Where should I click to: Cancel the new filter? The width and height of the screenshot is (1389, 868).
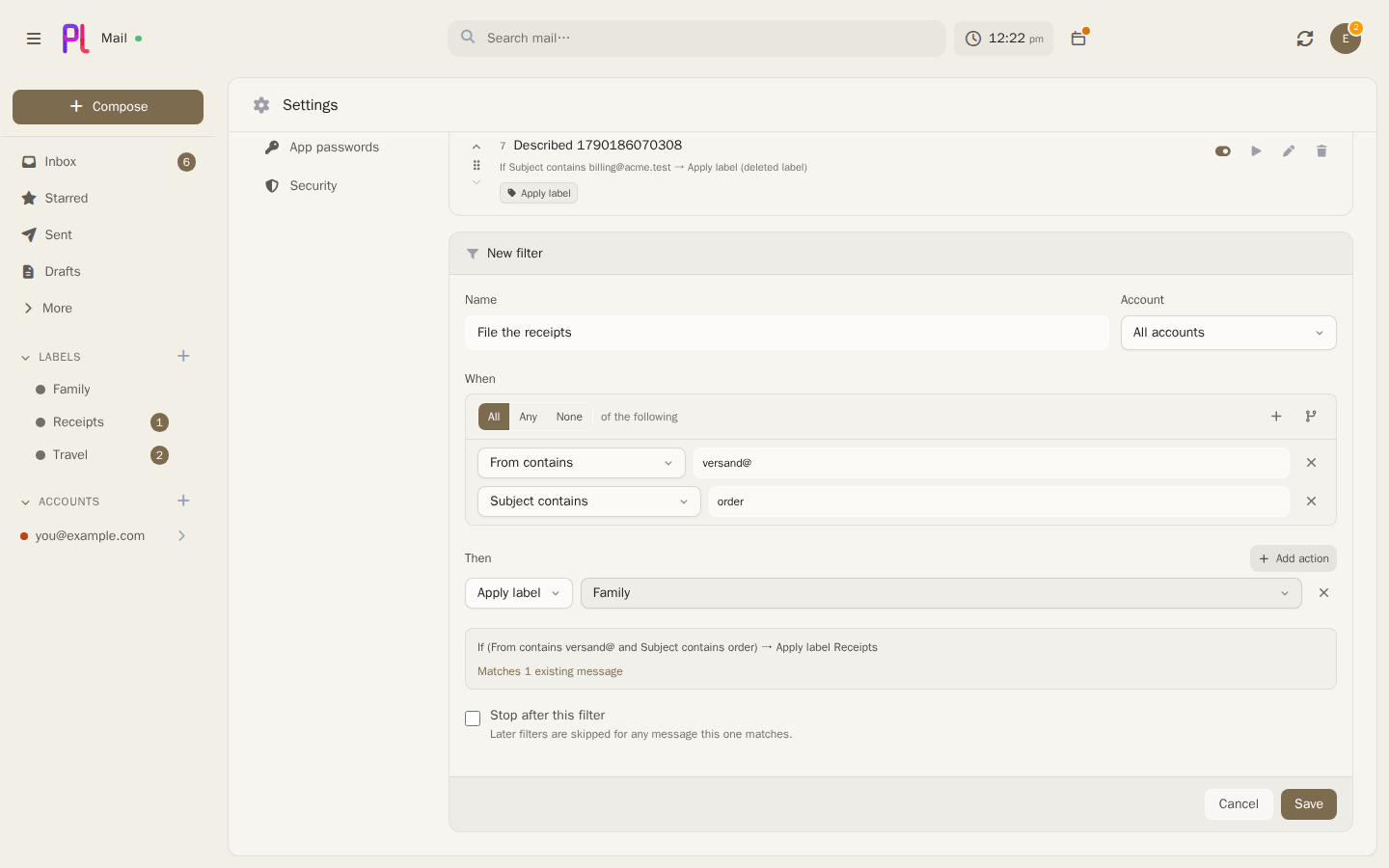pos(1239,804)
